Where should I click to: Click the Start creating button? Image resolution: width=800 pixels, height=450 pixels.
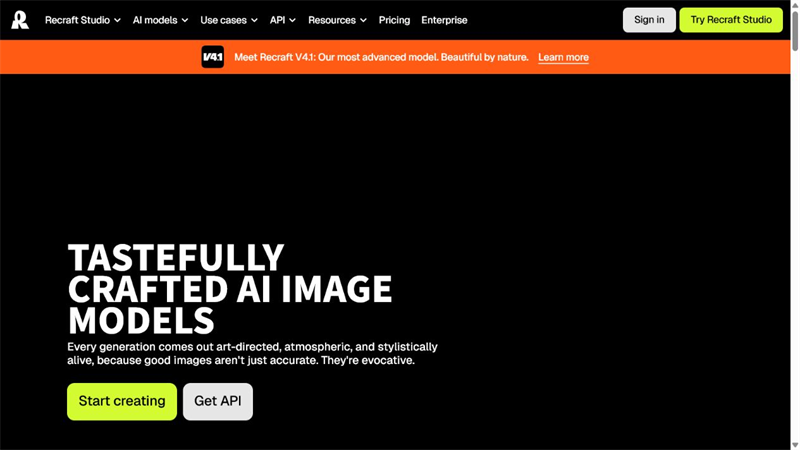[122, 402]
